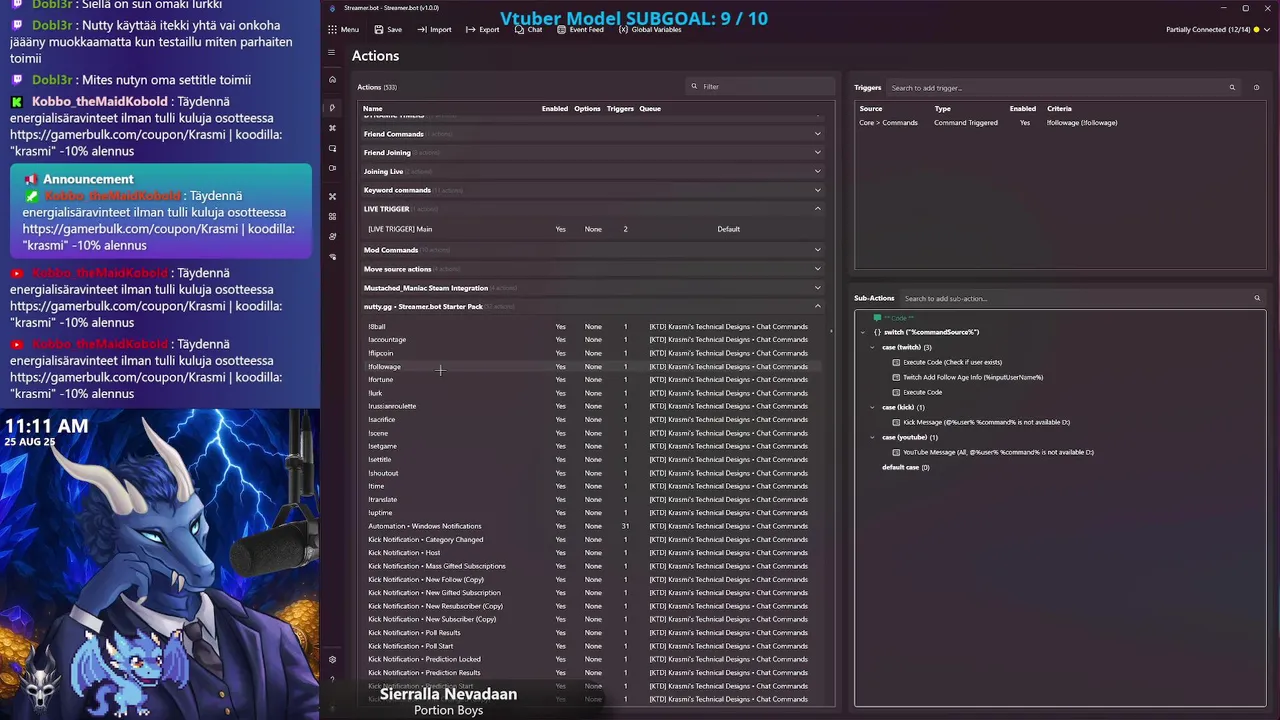Select Kick Notification • New Follow (Copy) row
Screen dimensions: 1280x720
[590, 579]
